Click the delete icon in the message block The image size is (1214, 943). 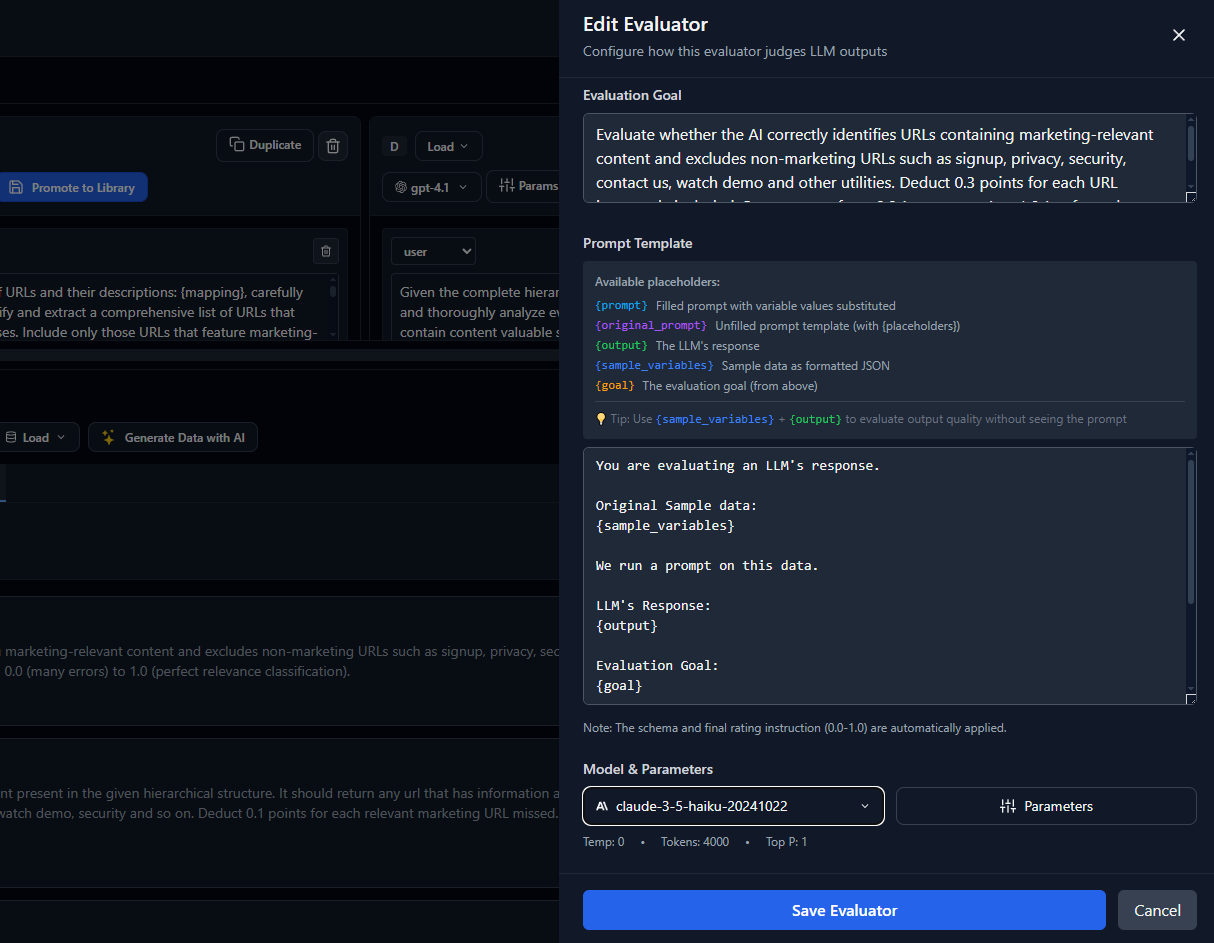click(326, 250)
